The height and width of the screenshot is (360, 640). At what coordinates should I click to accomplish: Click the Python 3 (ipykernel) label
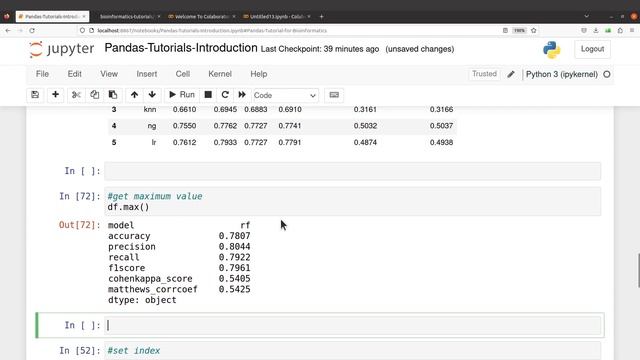click(x=562, y=74)
